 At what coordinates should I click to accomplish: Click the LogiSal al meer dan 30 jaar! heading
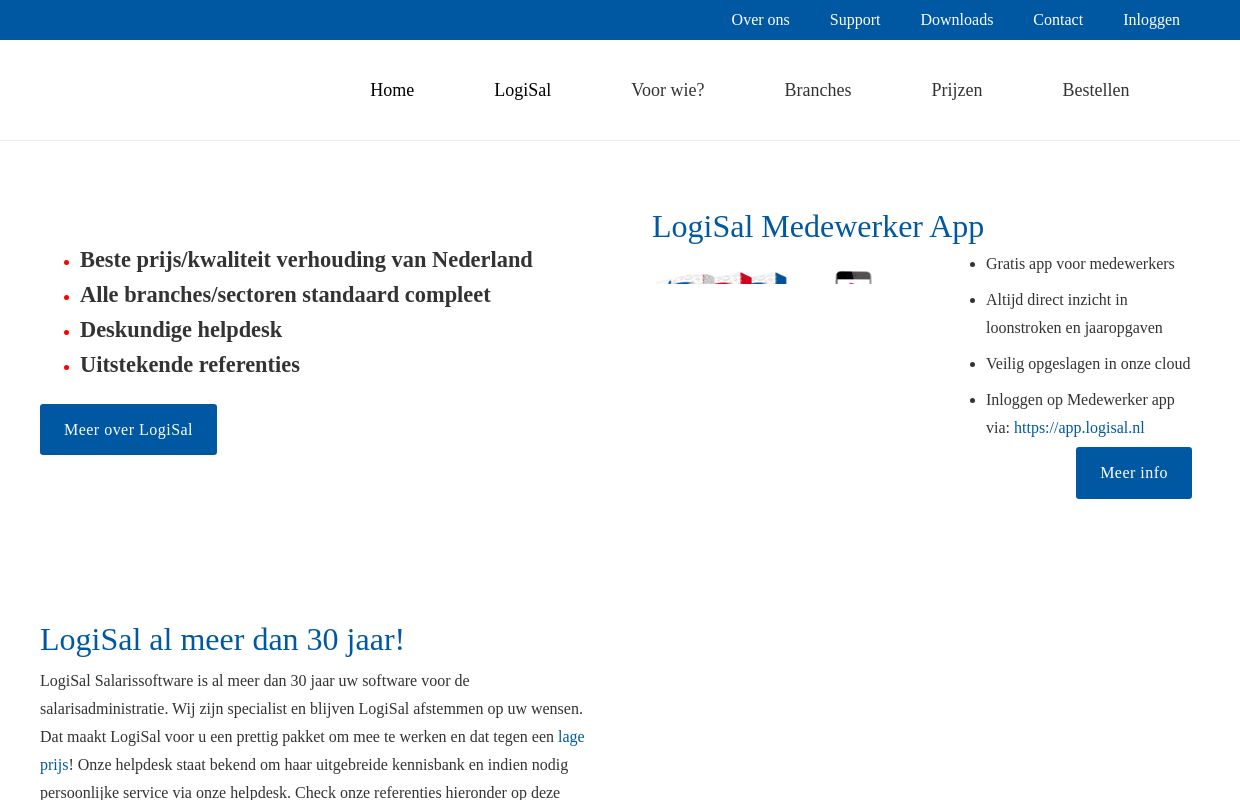[x=222, y=639]
